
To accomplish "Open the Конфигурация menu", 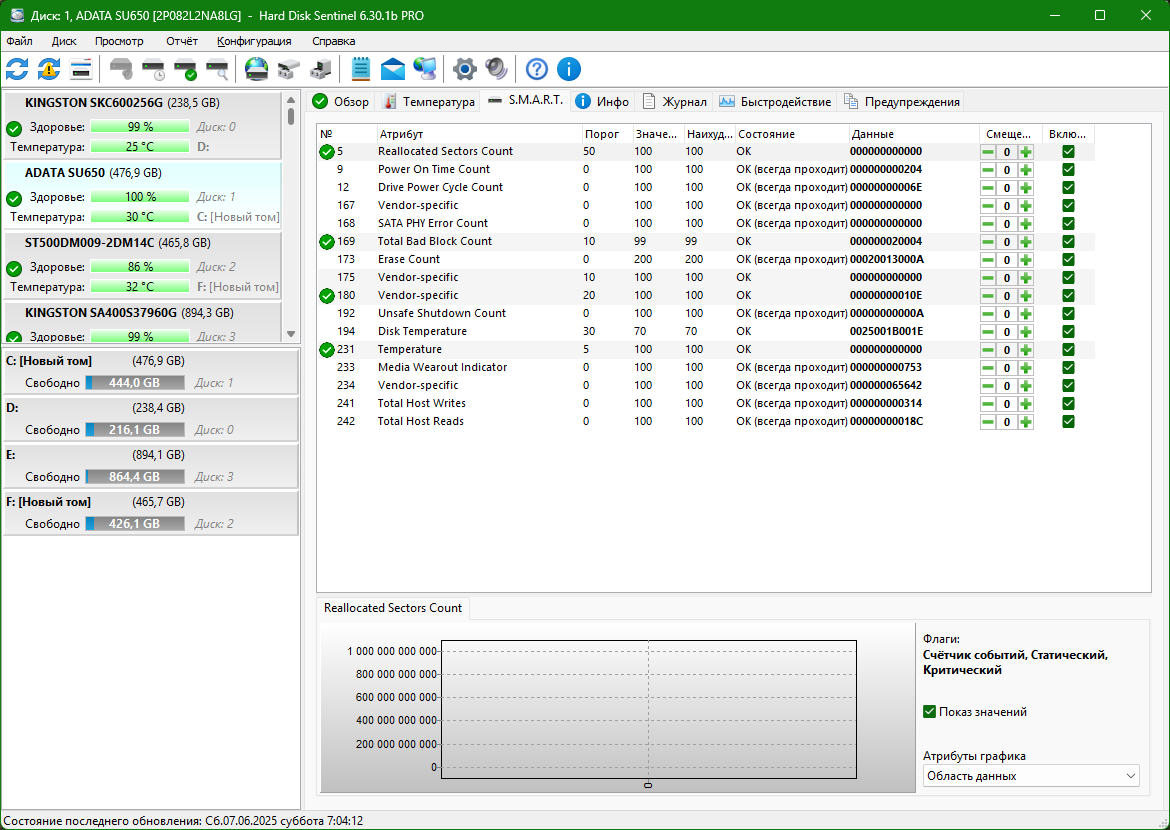I will coord(254,41).
